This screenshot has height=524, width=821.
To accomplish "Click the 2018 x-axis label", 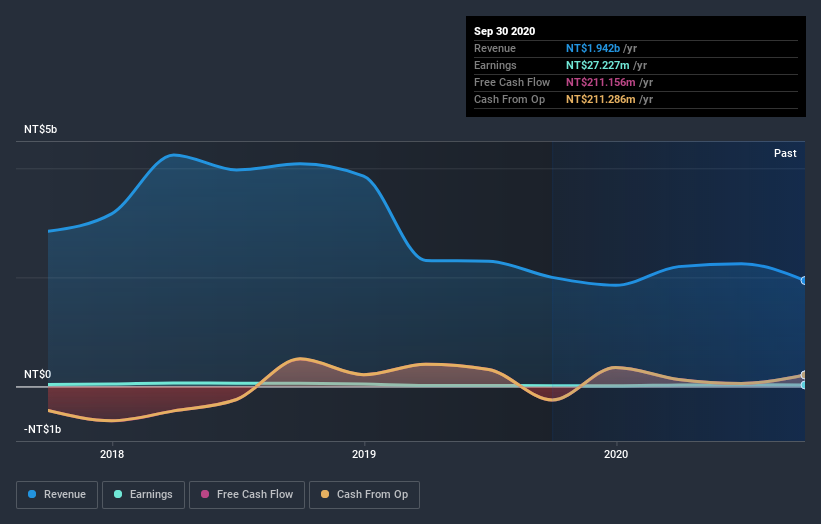I will coord(112,454).
